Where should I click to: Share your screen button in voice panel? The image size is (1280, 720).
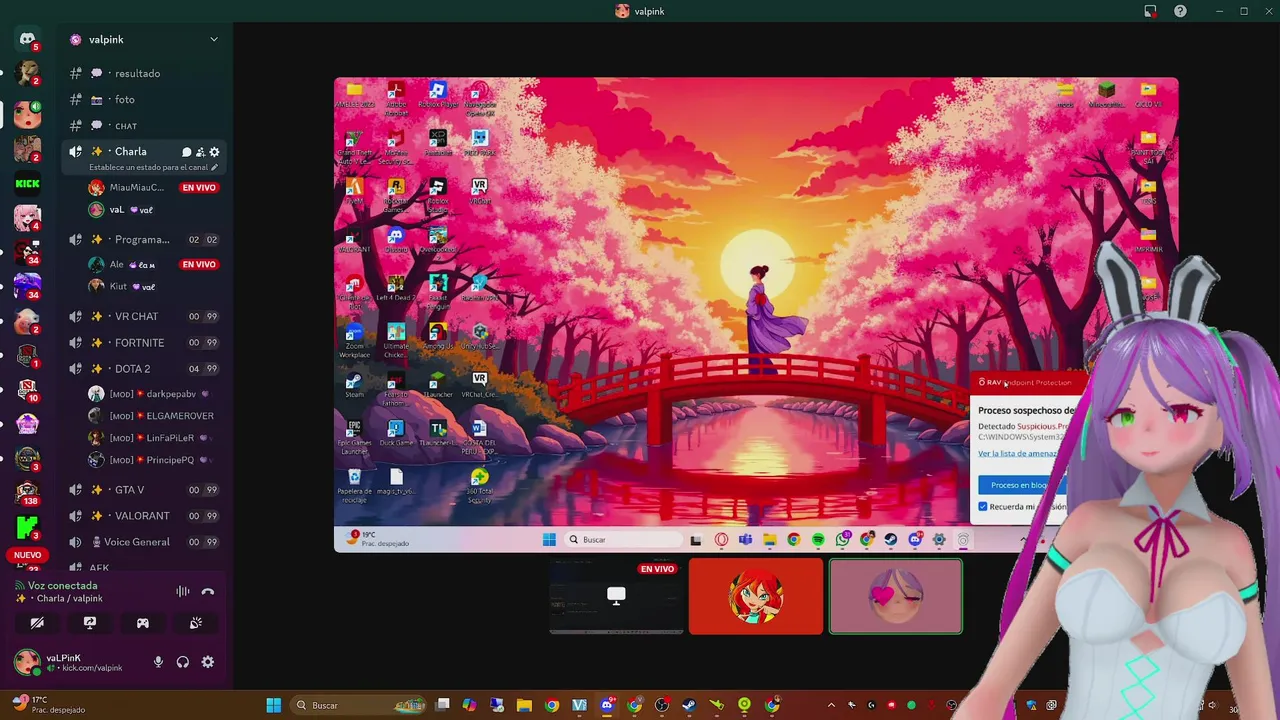90,623
